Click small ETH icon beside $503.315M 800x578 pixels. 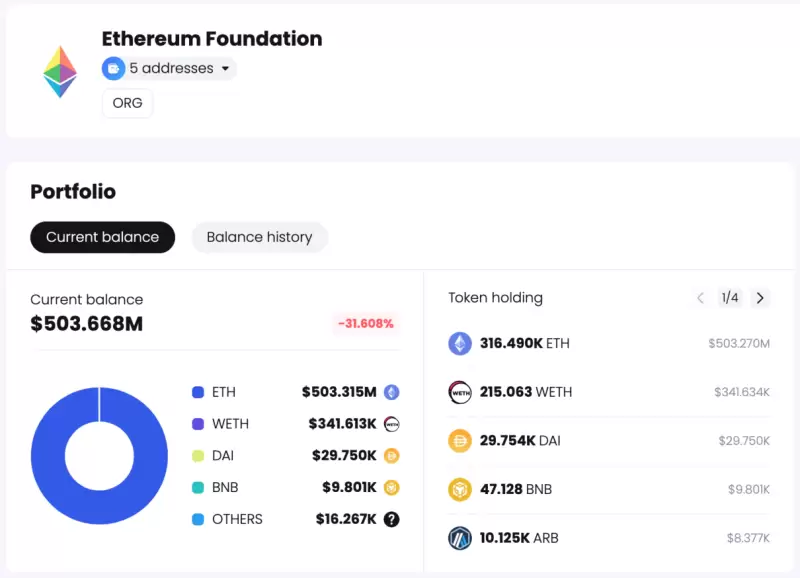coord(392,392)
